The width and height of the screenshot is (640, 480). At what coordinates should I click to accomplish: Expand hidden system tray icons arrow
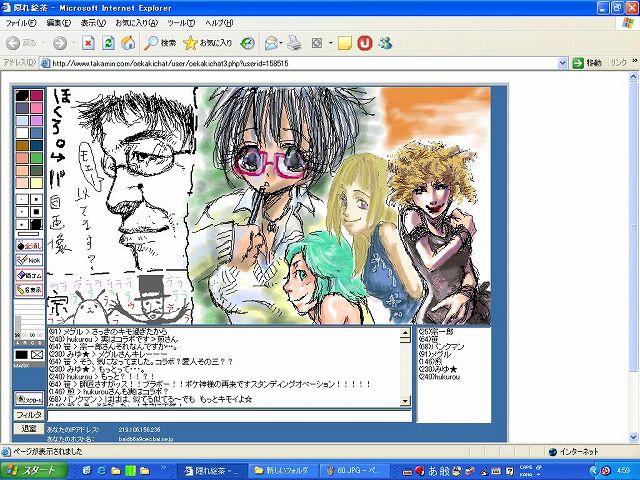coord(594,471)
